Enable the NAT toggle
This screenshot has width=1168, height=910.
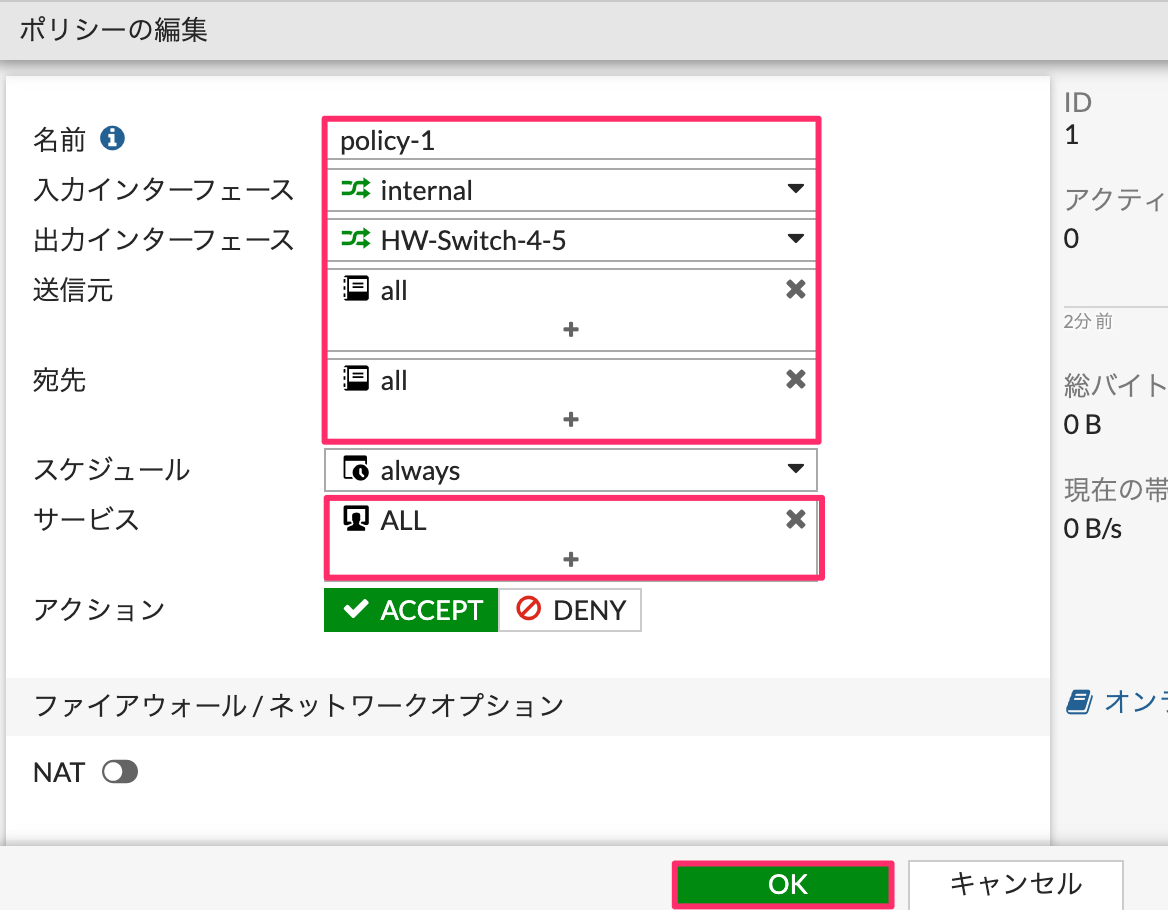tap(119, 772)
